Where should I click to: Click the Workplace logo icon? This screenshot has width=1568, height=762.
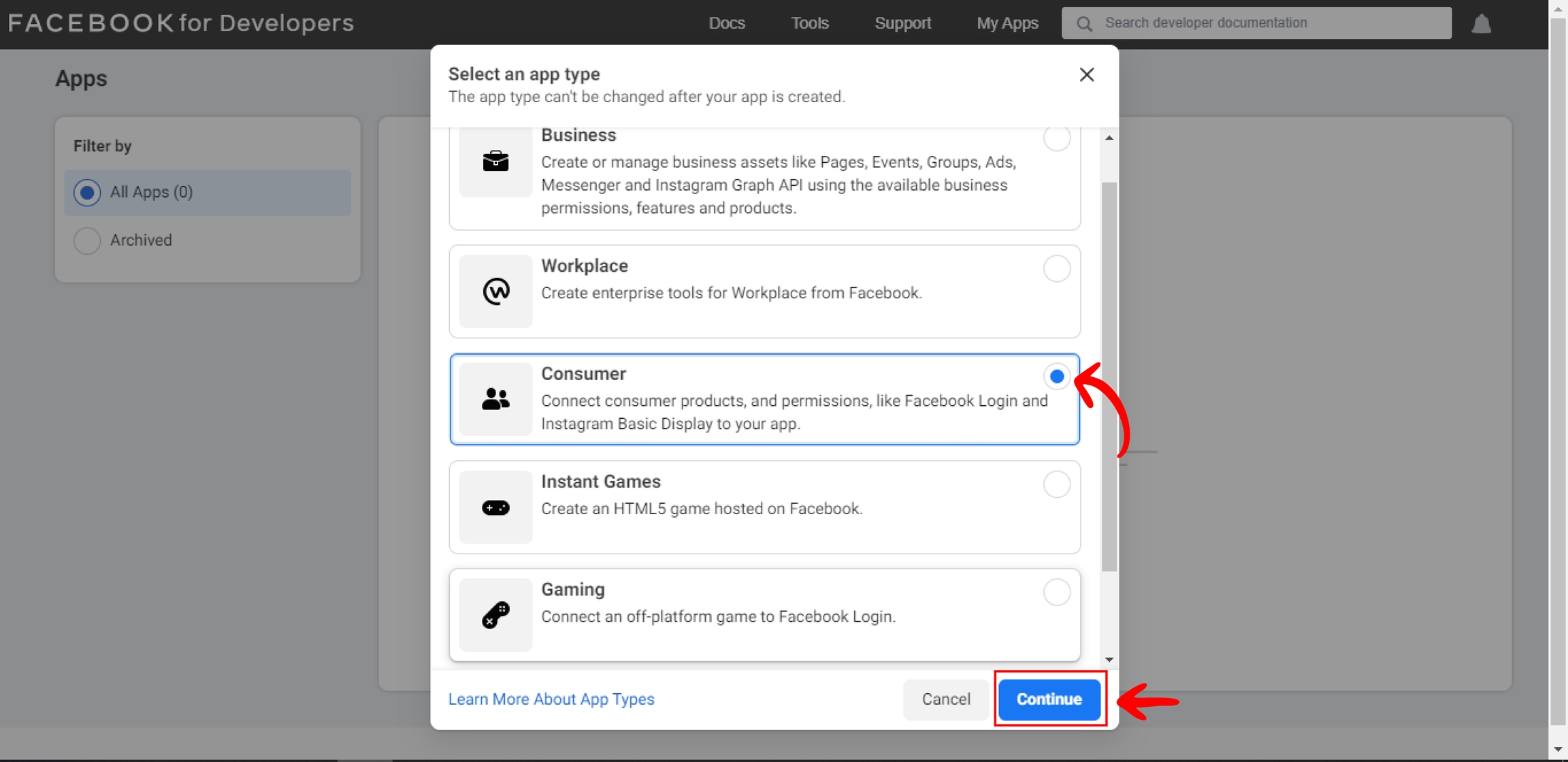tap(495, 291)
